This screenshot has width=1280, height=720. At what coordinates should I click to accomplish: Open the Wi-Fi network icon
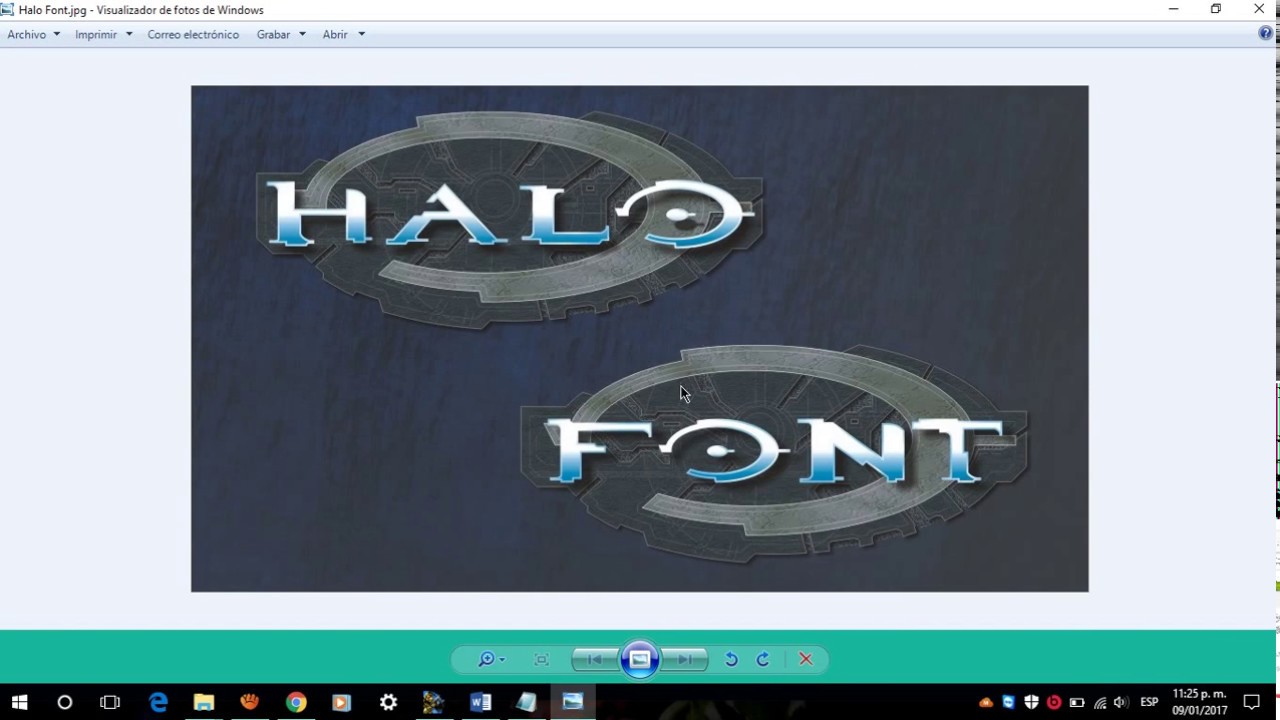(x=1100, y=702)
